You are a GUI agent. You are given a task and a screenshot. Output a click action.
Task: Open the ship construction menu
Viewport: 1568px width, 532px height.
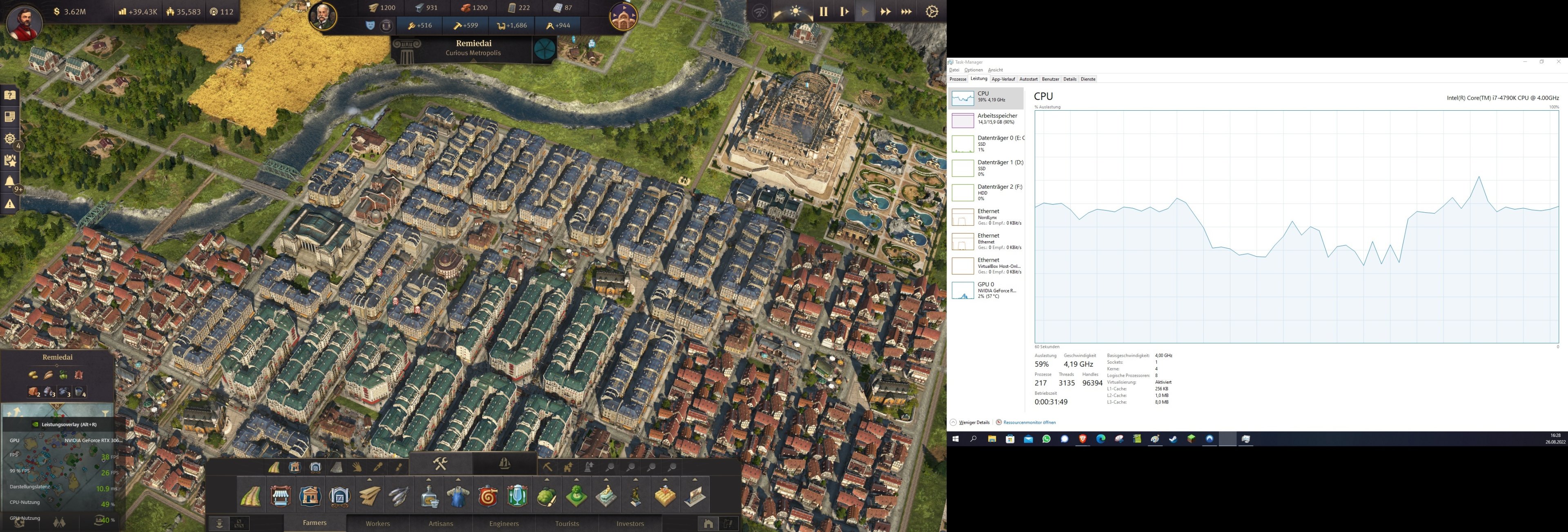pos(504,464)
